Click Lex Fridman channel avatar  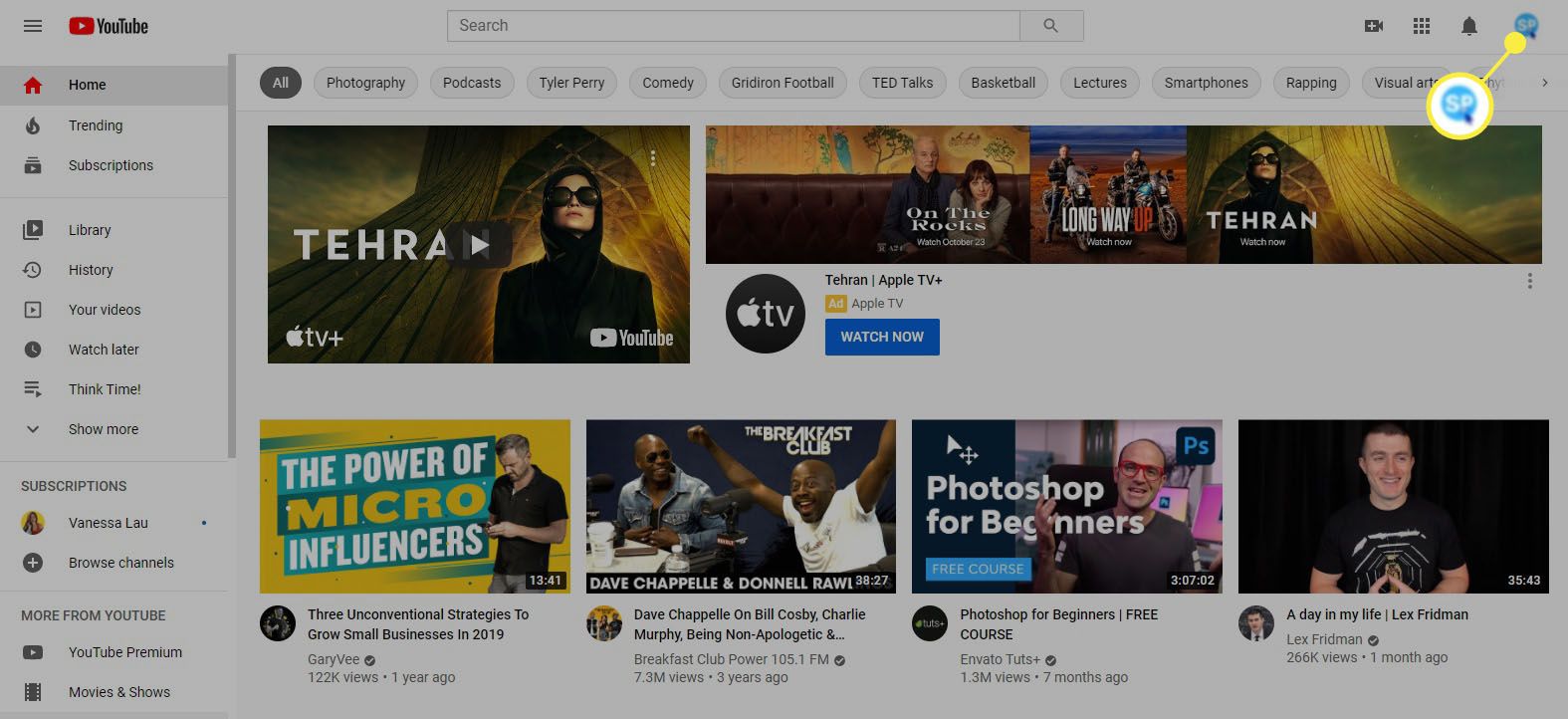click(x=1256, y=623)
